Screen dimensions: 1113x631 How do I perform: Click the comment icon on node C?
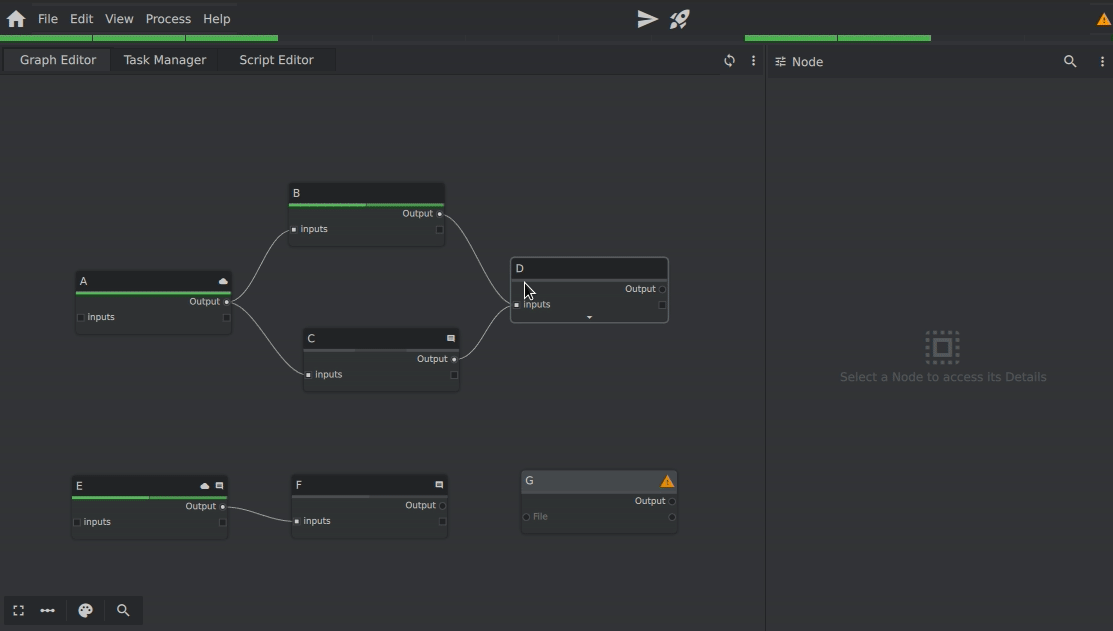tap(451, 339)
